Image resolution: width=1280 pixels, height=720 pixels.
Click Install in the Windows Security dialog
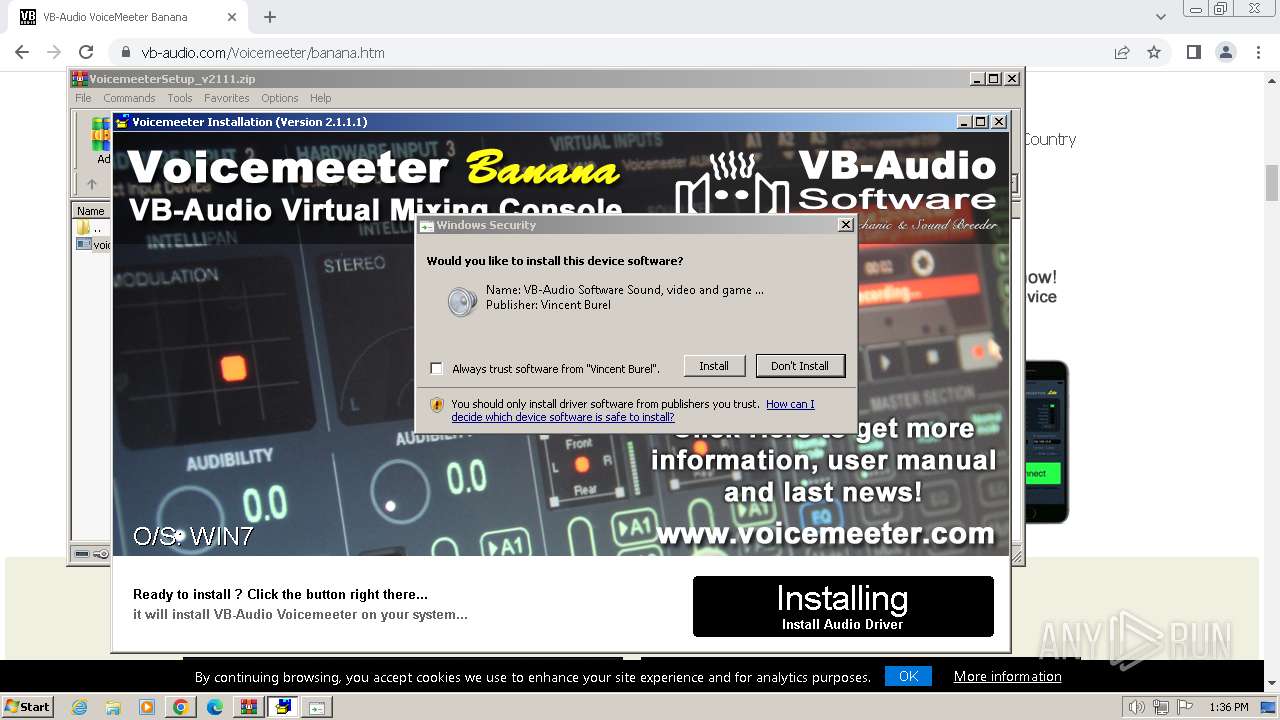(x=714, y=366)
